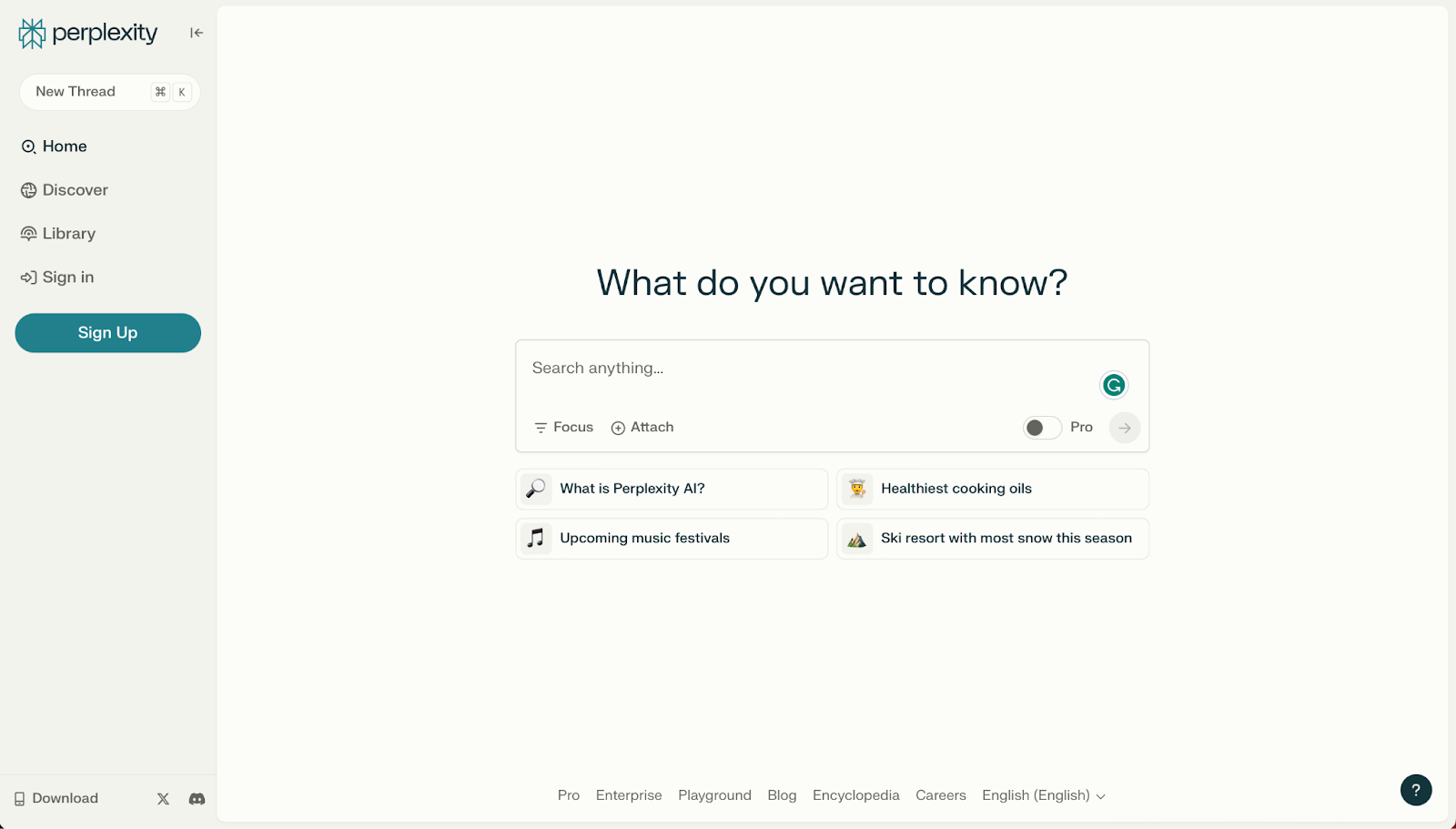The height and width of the screenshot is (829, 1456).
Task: Open the Grammarly icon in search box
Action: point(1114,385)
